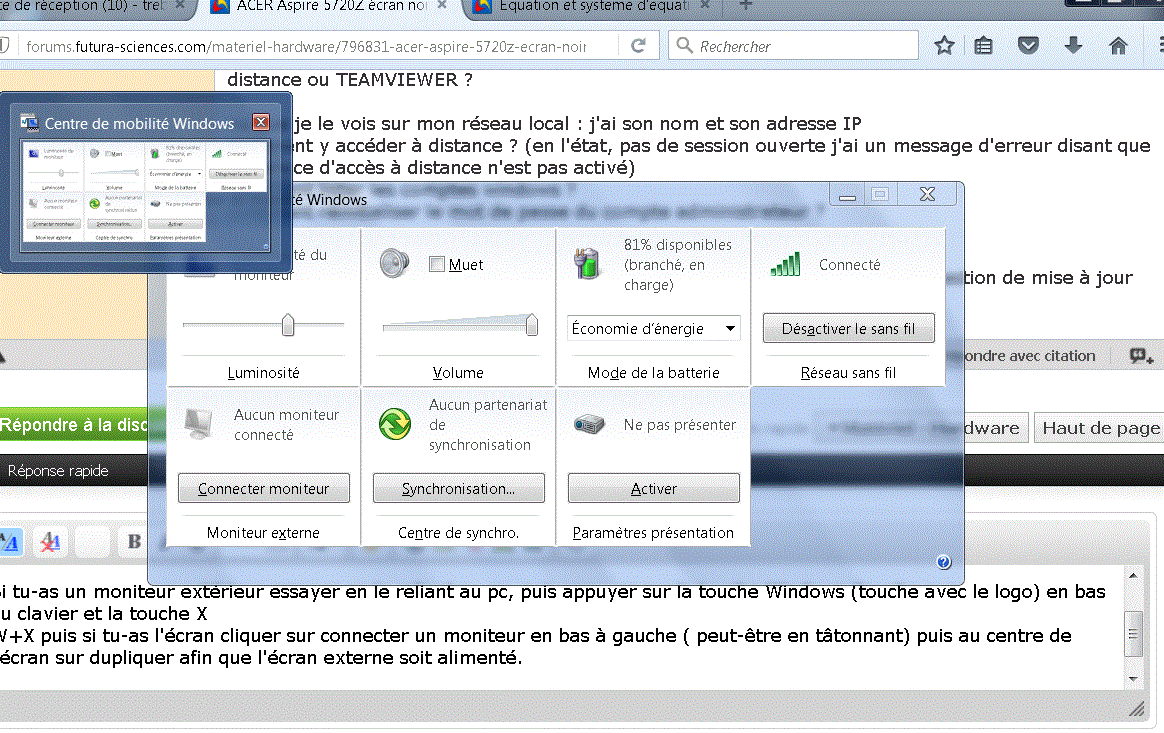
Task: Click the Activer presentation button
Action: coord(653,489)
